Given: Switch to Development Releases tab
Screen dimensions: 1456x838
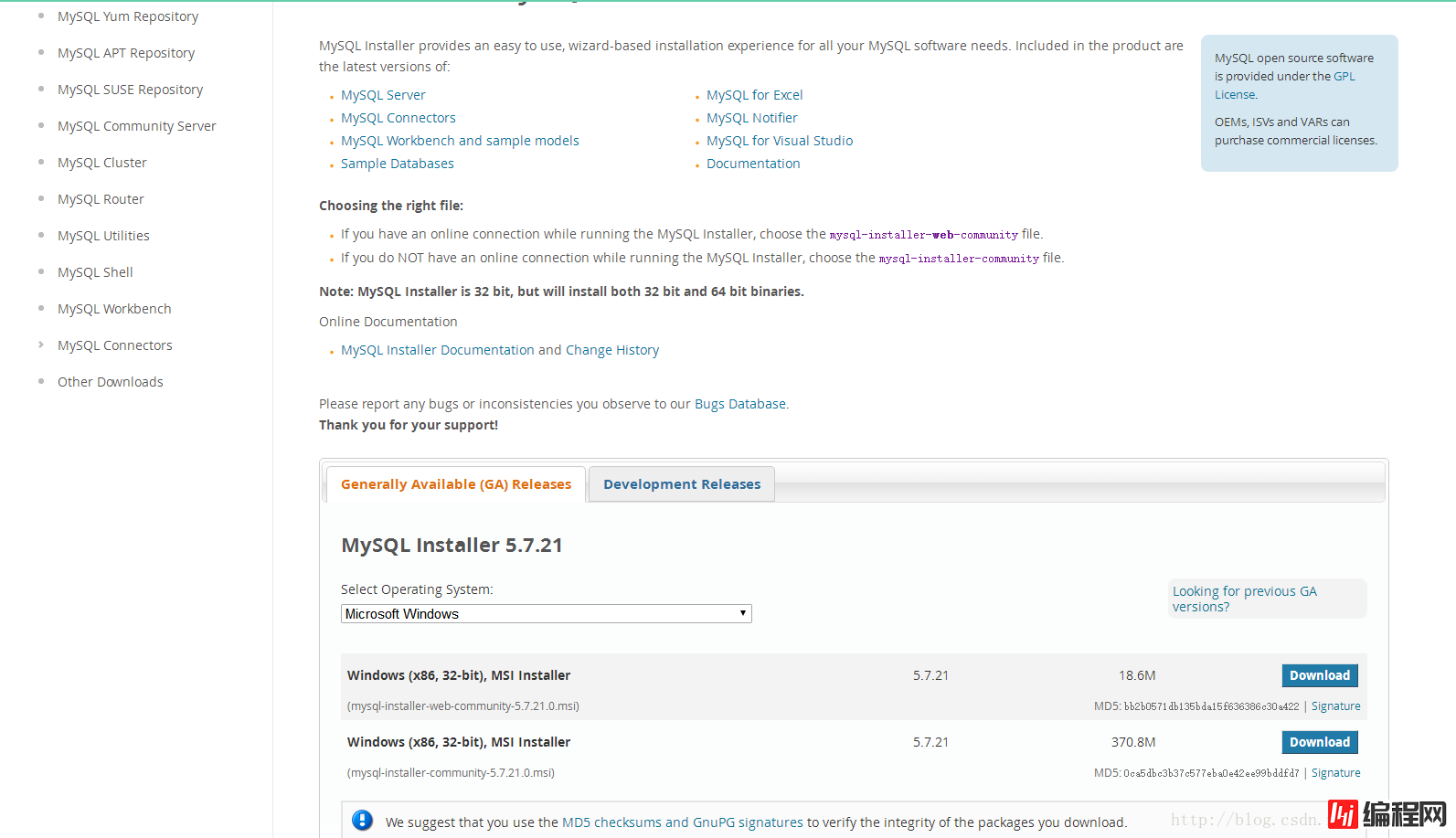Looking at the screenshot, I should tap(682, 484).
